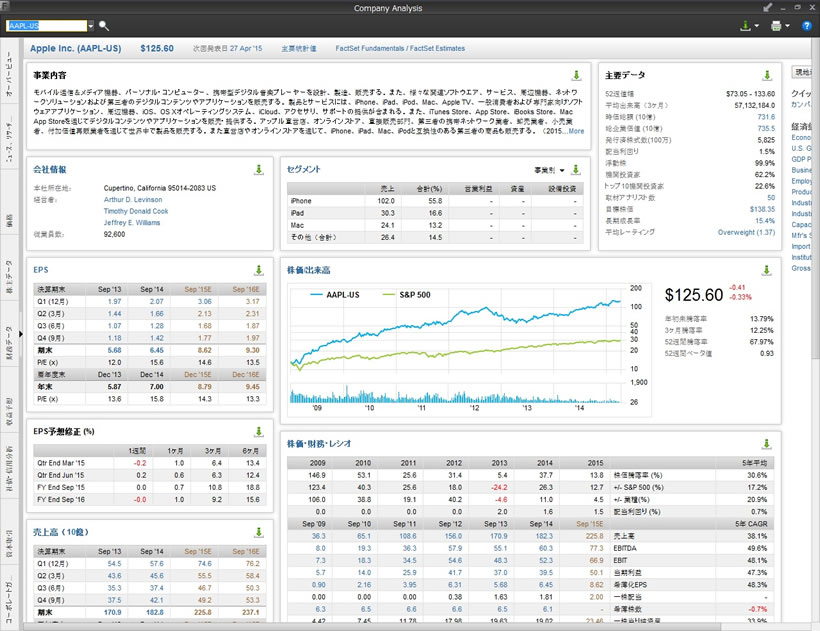The width and height of the screenshot is (820, 631).
Task: Click the FactSet Fundamentals / FactSet Estimates link
Action: (400, 45)
